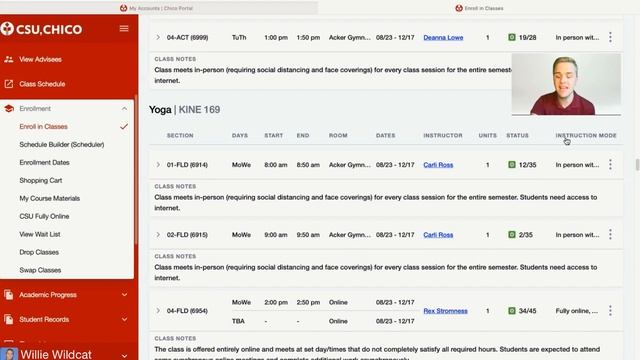Expand the Academic Progress chevron

tap(124, 295)
